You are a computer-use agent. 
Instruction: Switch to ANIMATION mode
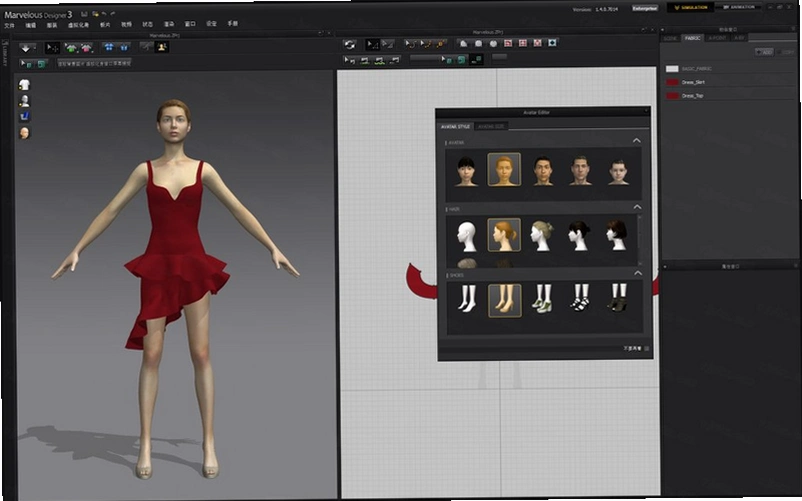point(739,7)
